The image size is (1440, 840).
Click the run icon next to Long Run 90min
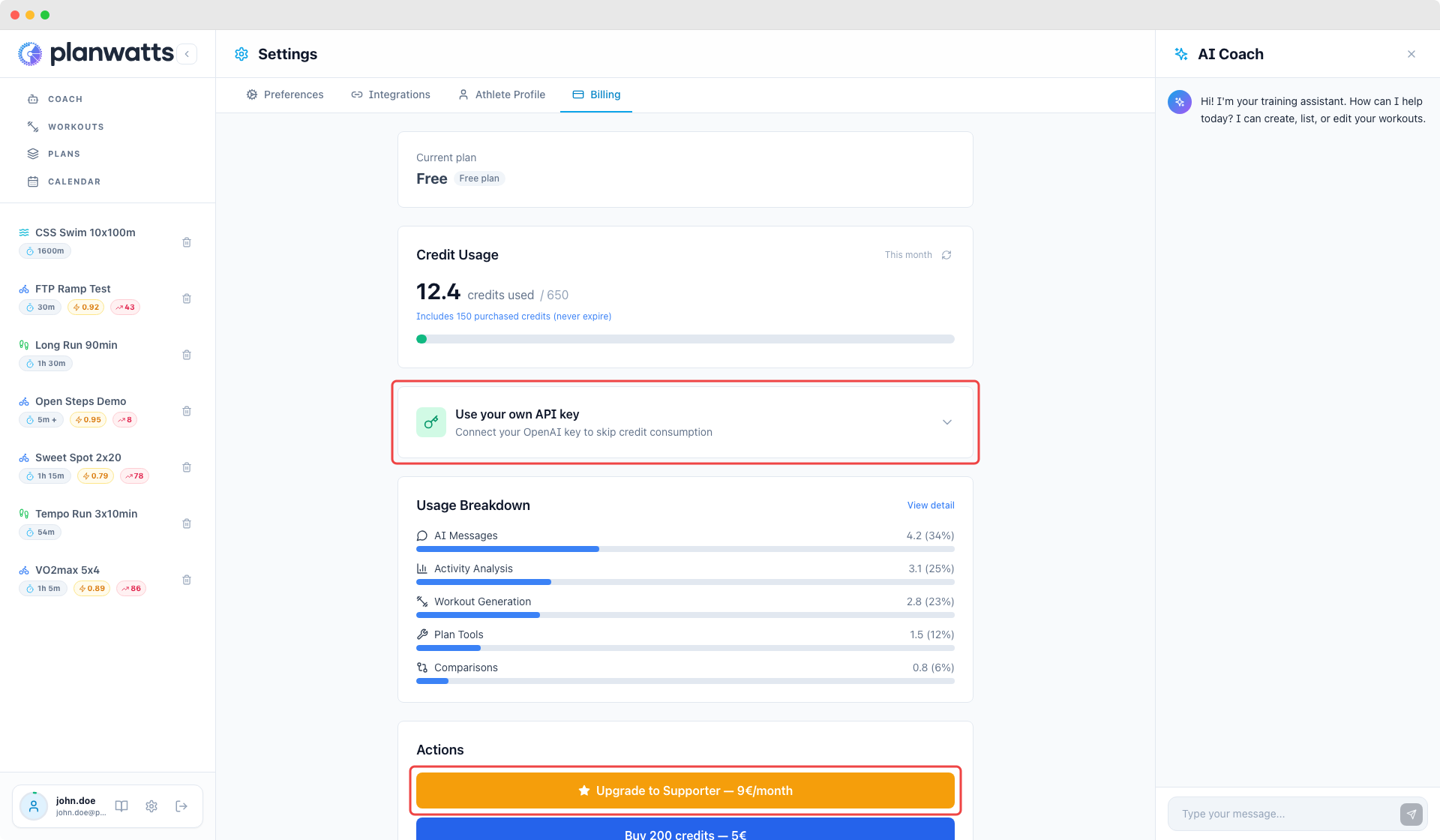click(x=24, y=345)
